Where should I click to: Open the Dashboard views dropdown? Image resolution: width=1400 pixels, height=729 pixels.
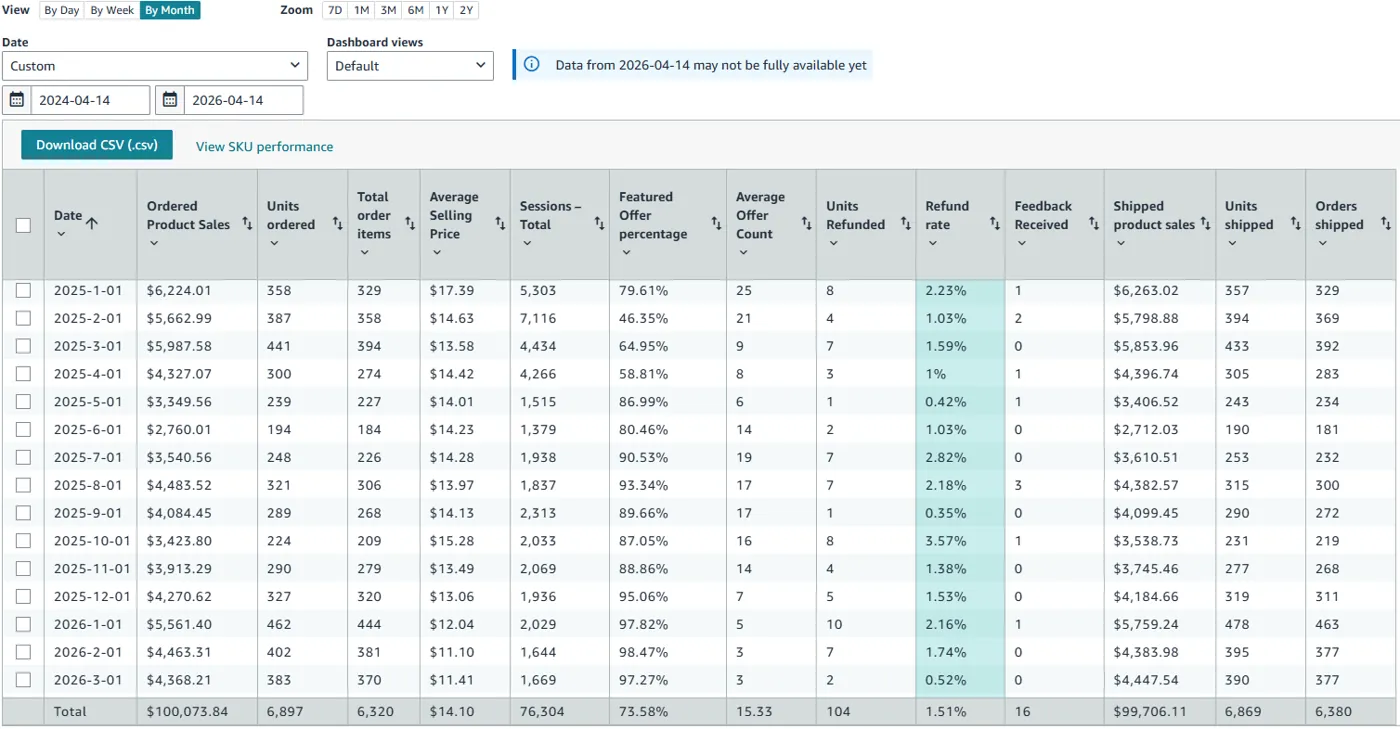[410, 65]
